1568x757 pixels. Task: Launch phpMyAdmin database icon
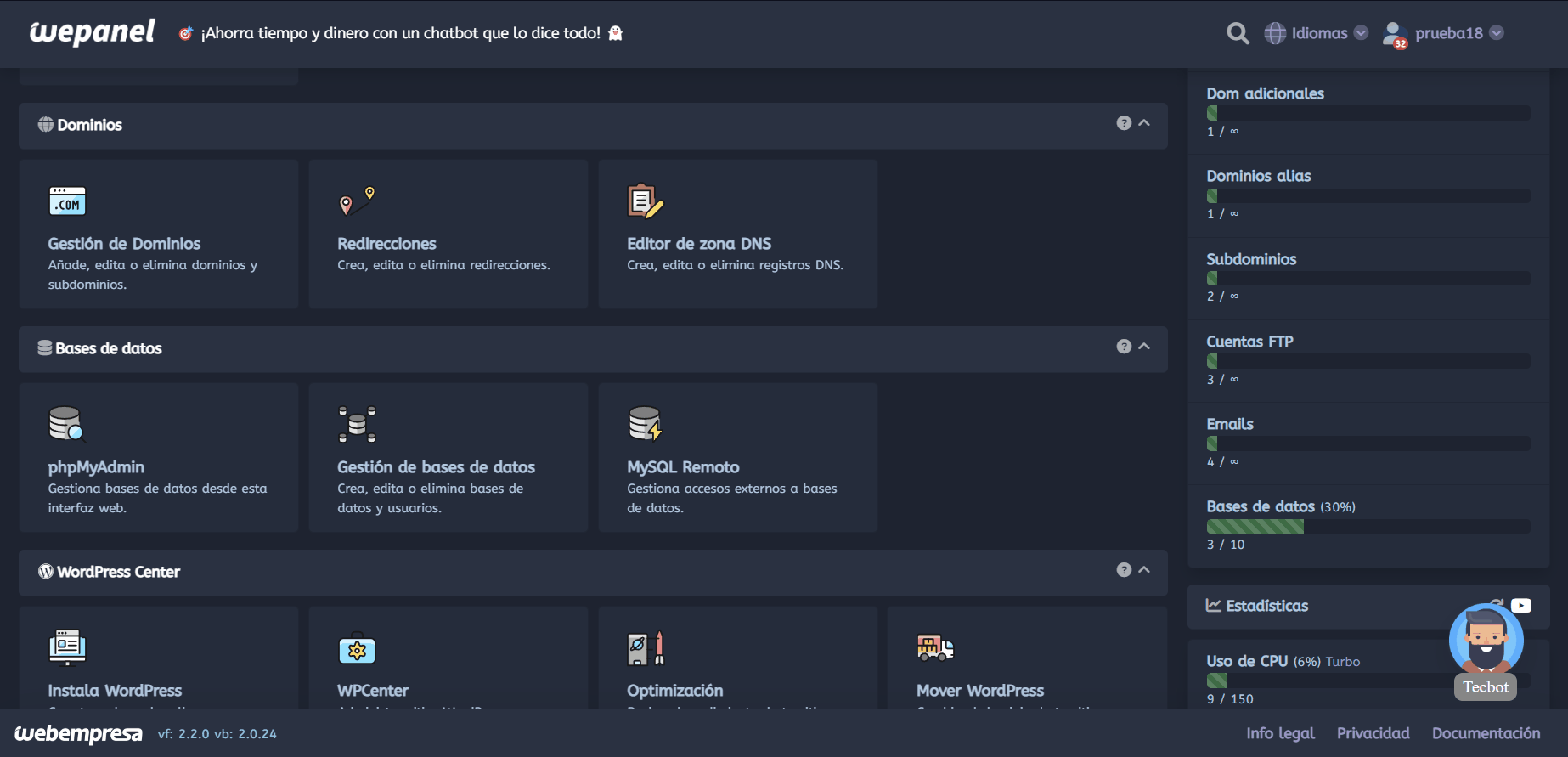[66, 424]
